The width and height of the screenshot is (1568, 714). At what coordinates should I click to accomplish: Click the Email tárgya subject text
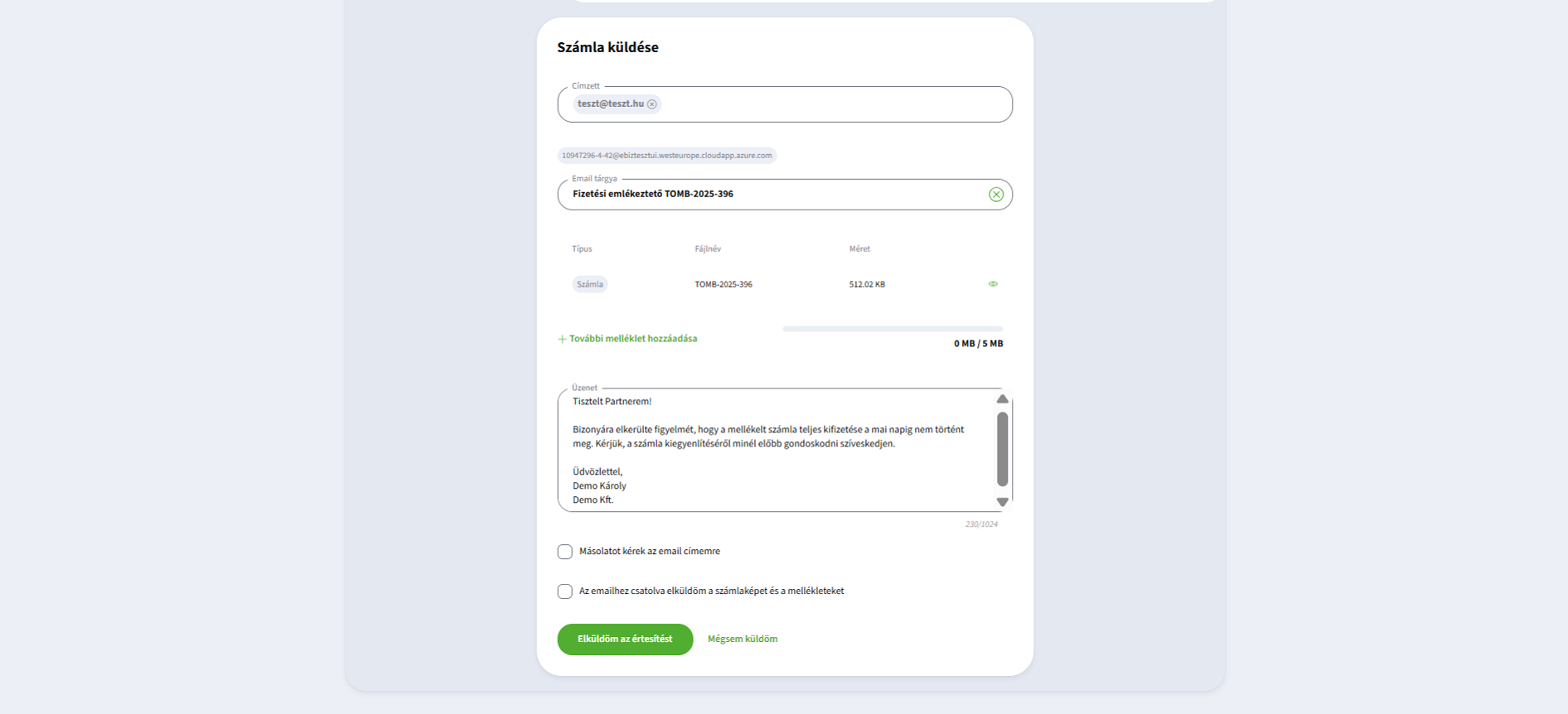click(653, 194)
